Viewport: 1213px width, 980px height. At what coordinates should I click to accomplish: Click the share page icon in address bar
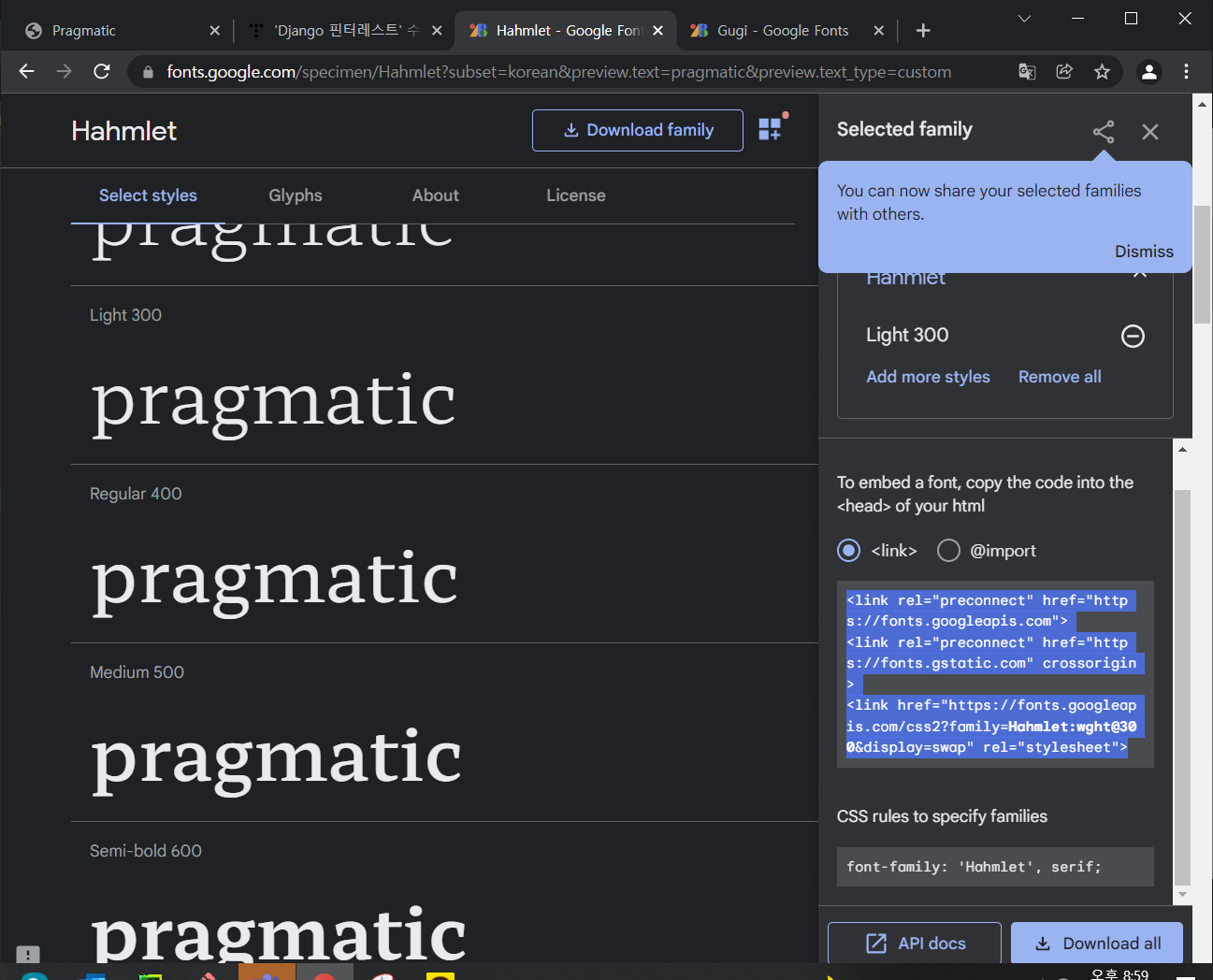pos(1064,72)
